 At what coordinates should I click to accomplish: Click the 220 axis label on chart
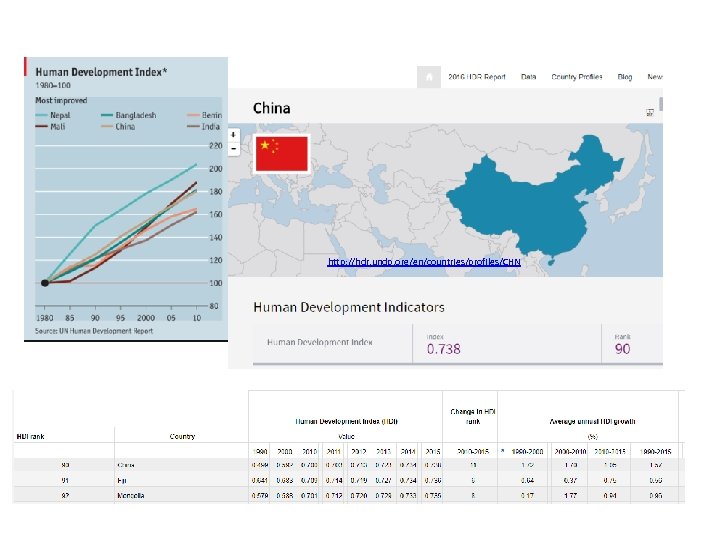pos(215,146)
